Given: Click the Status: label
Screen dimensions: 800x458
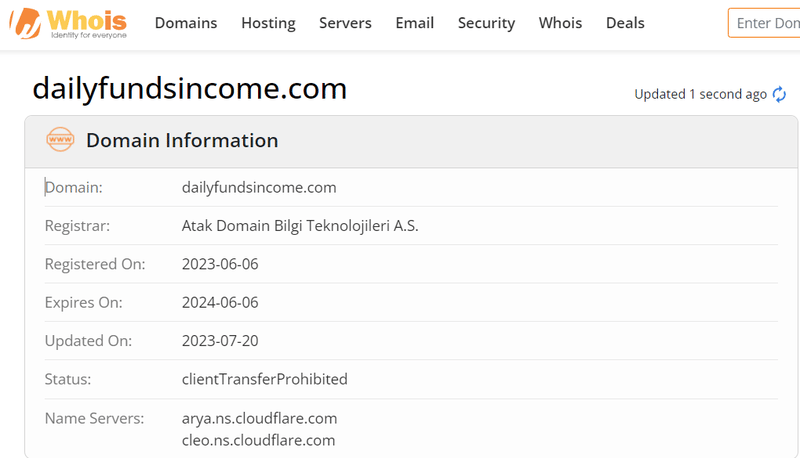Looking at the screenshot, I should [68, 379].
